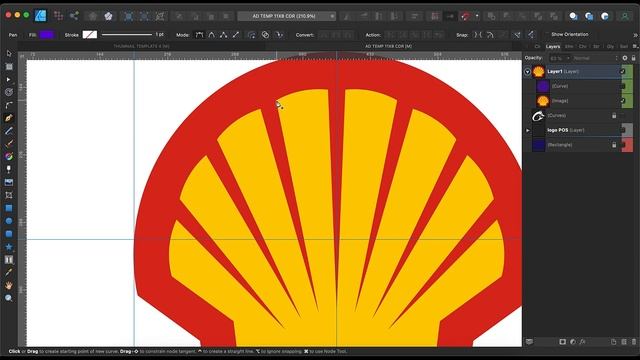Choose Smart Mode in Mode group
Viewport: 640px width, 360px height.
click(x=211, y=35)
